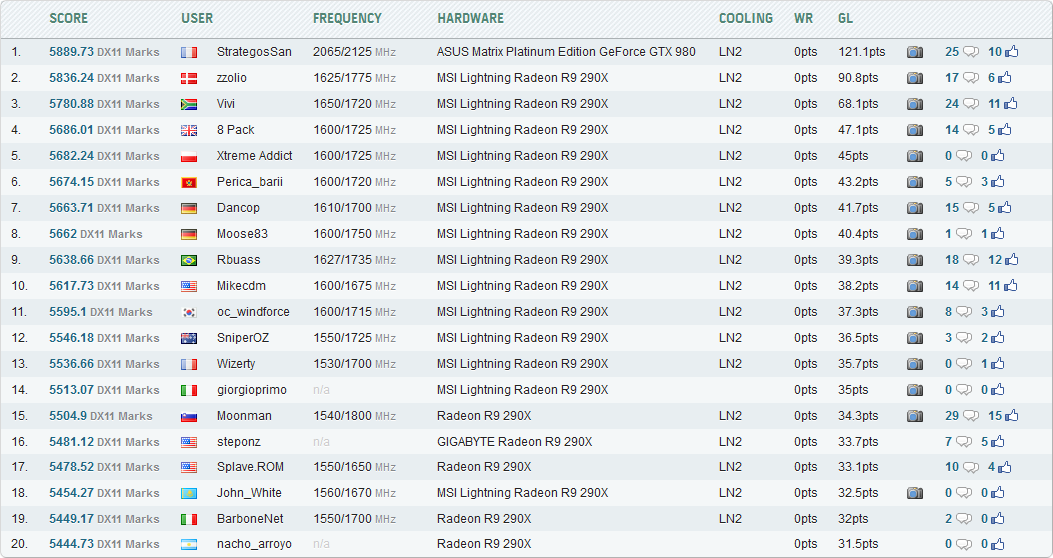Screen dimensions: 1053x558
Task: Open SniperOZ user profile
Action: coord(243,338)
